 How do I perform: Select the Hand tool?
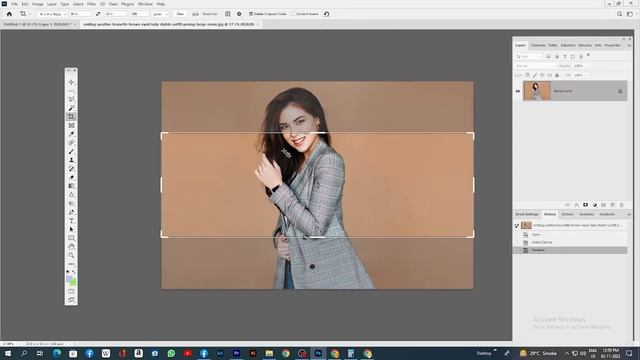(x=71, y=247)
